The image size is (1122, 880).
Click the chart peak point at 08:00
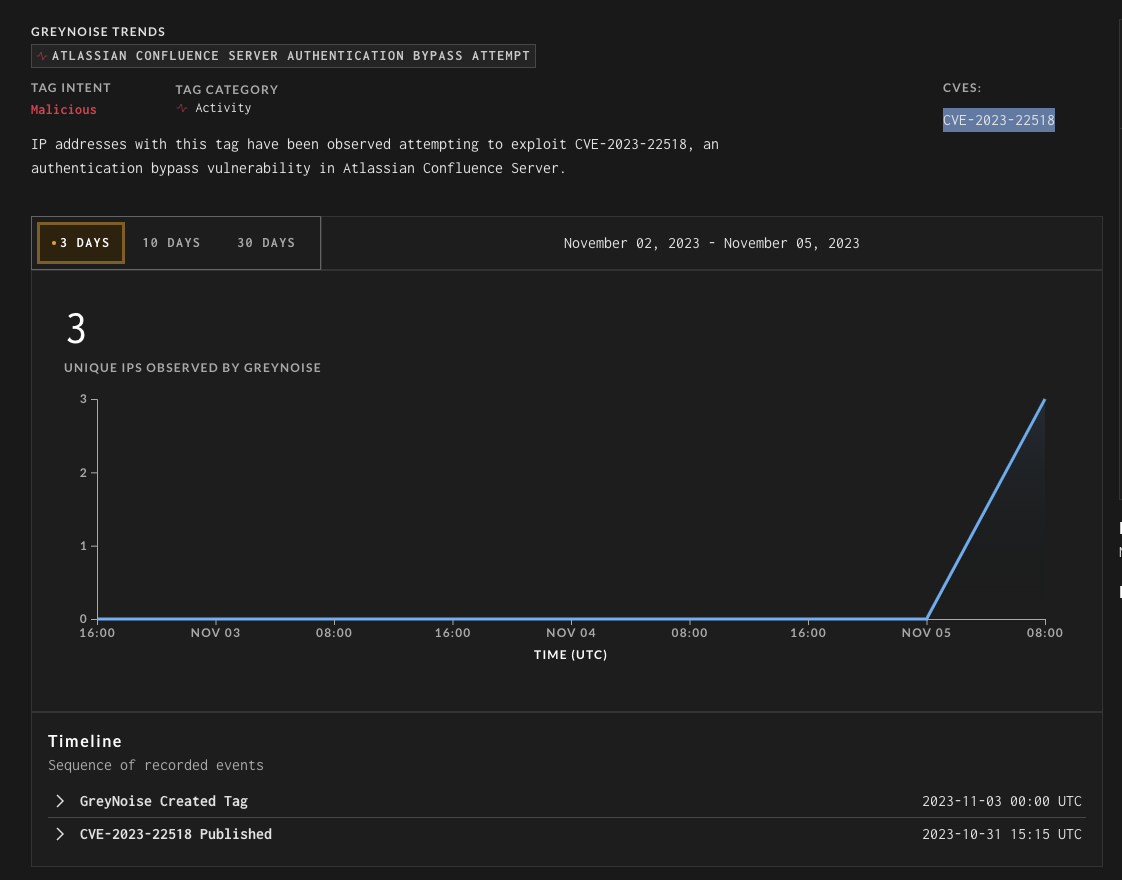[1045, 399]
